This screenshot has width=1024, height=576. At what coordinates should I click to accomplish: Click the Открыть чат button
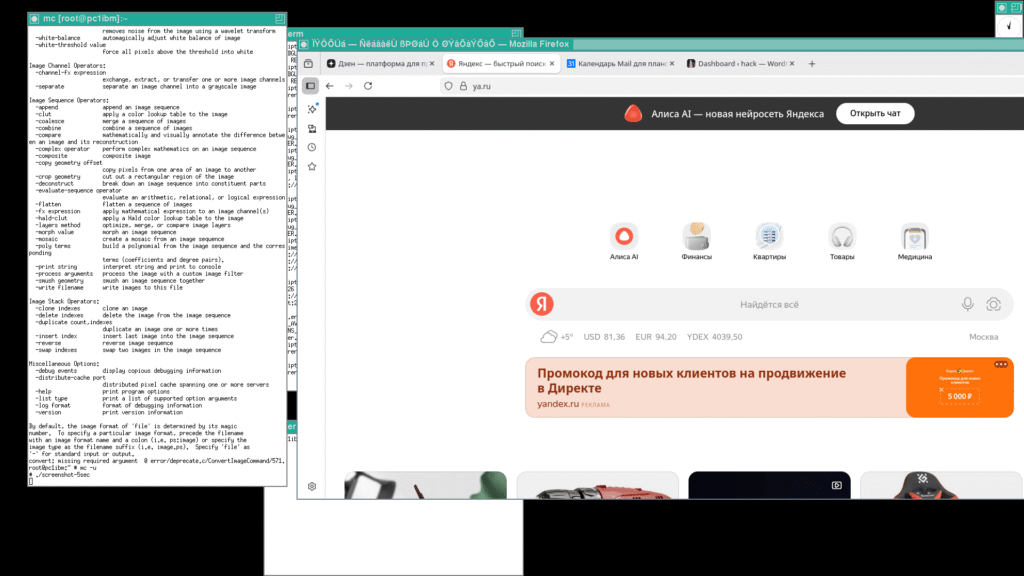coord(875,113)
